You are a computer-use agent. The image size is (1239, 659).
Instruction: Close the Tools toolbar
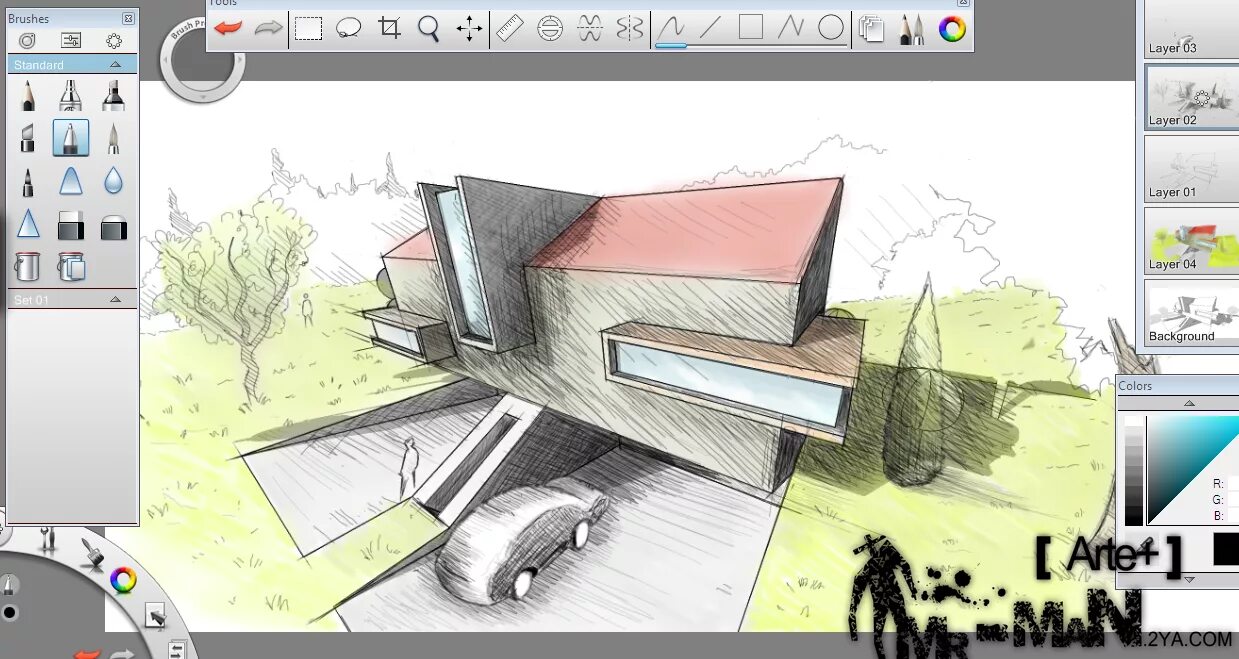(963, 3)
